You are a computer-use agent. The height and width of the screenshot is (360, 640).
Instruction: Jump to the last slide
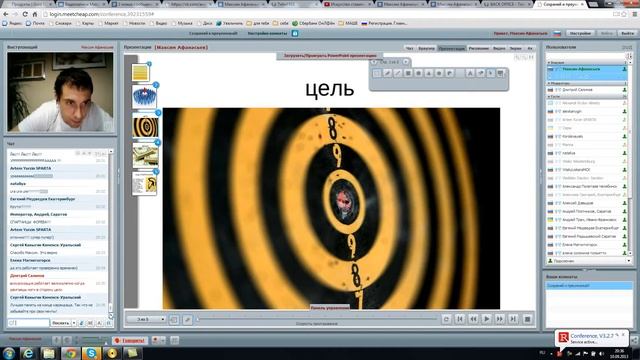(x=513, y=319)
